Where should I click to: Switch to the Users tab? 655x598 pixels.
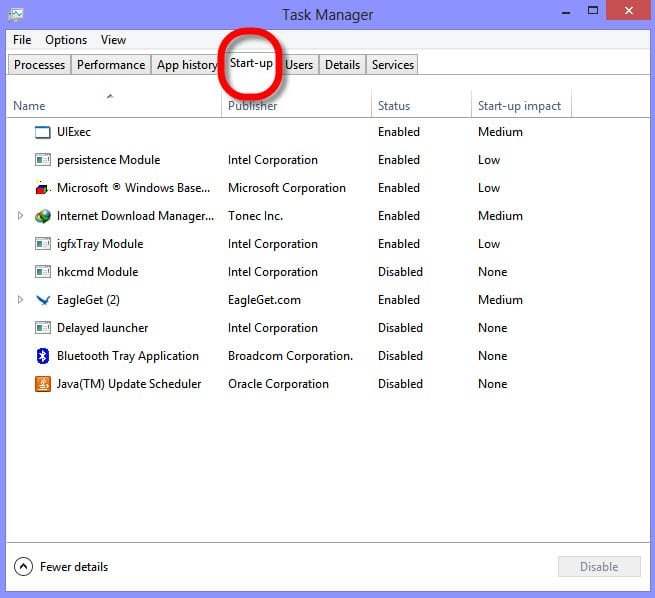coord(299,65)
